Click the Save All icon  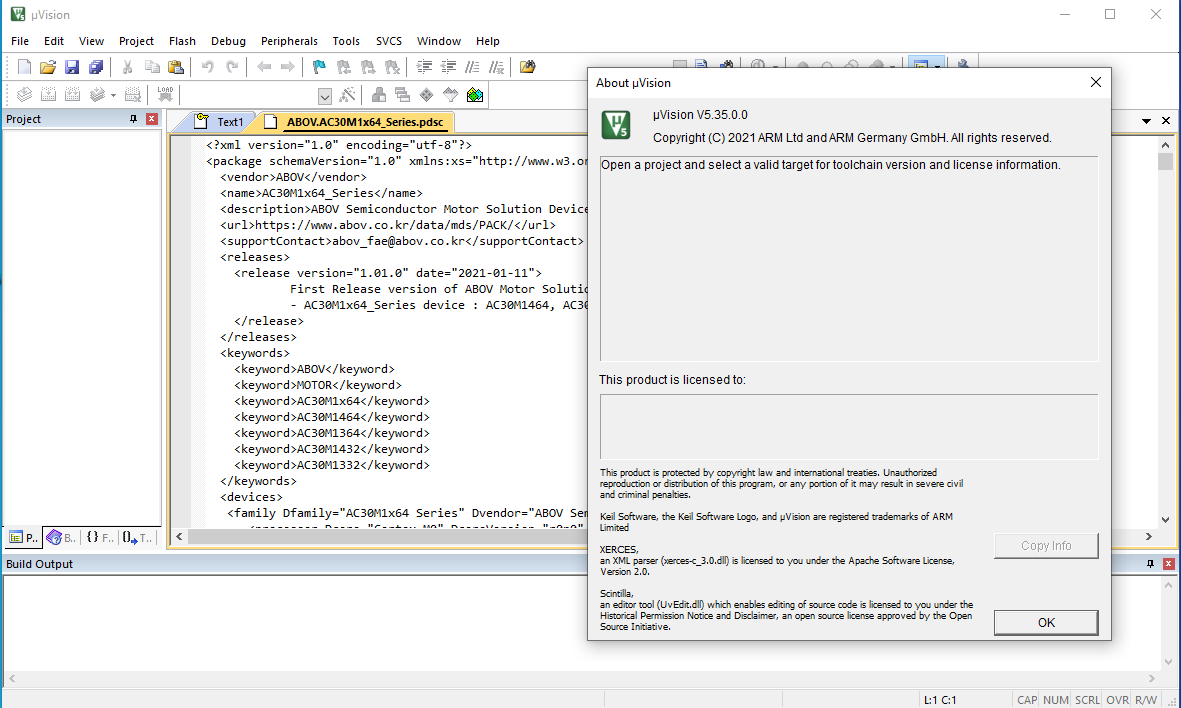click(x=96, y=67)
